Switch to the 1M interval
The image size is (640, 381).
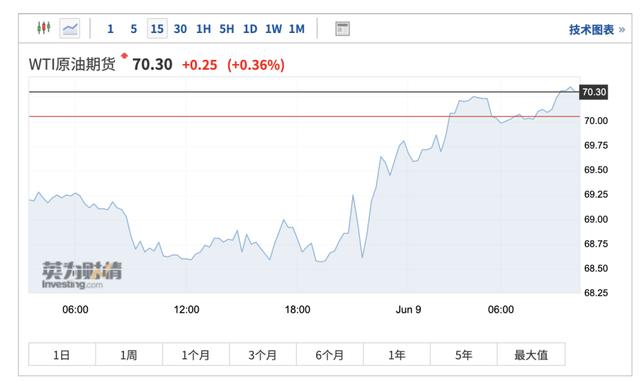(297, 29)
